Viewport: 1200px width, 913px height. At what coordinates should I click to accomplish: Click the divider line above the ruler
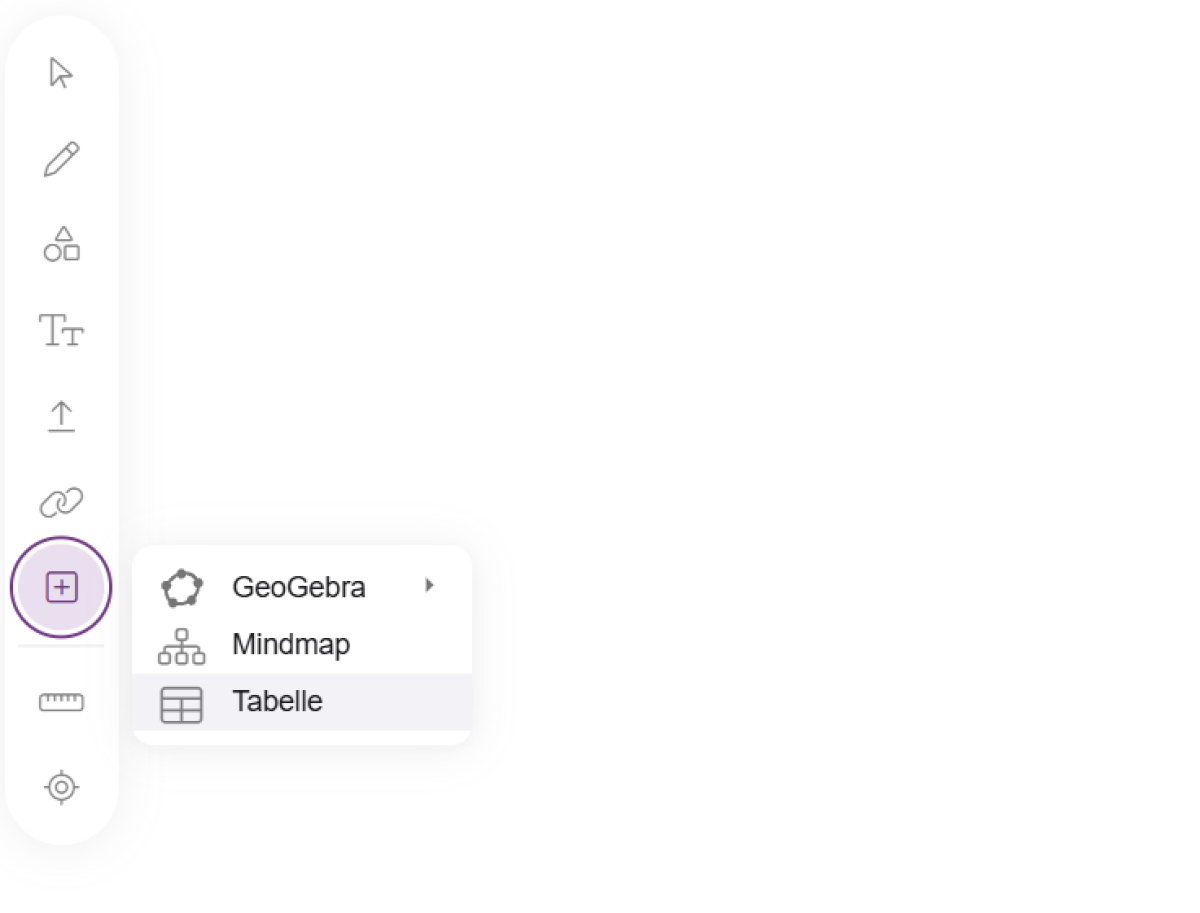coord(61,646)
